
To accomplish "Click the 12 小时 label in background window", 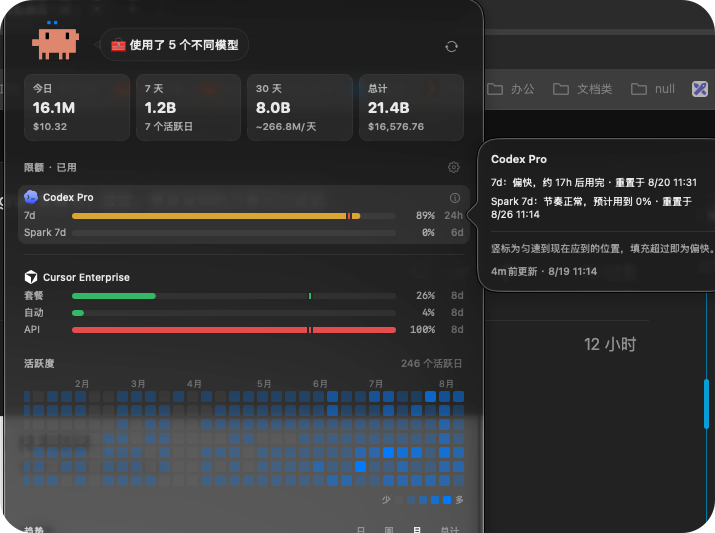I will (x=610, y=344).
